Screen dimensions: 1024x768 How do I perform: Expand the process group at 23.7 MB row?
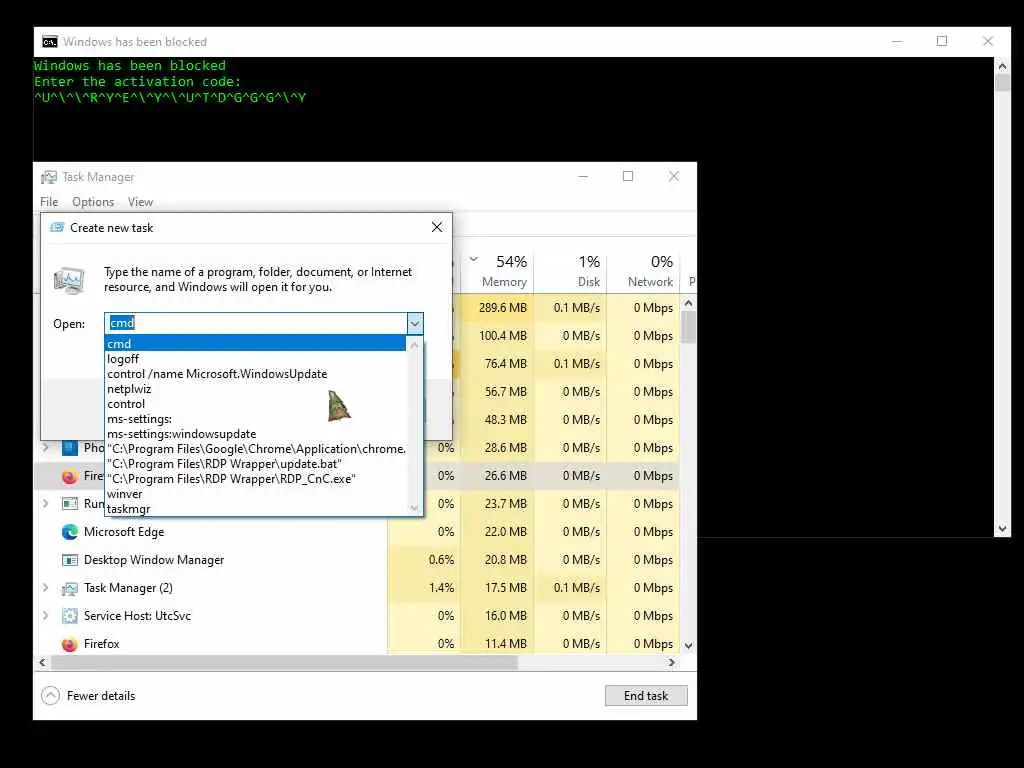pyautogui.click(x=45, y=504)
